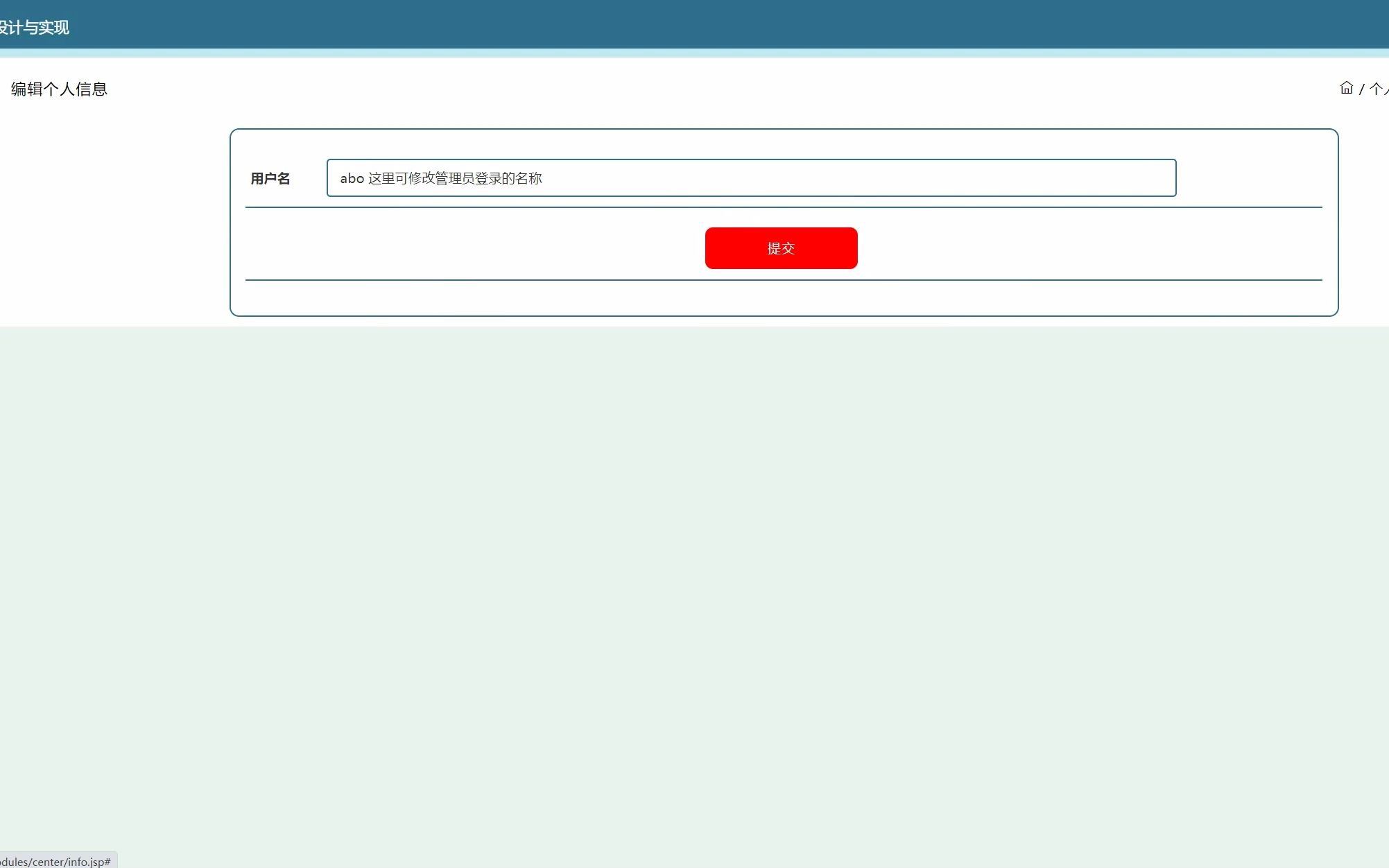Select the text abo in the input box
The width and height of the screenshot is (1389, 868).
(x=352, y=178)
